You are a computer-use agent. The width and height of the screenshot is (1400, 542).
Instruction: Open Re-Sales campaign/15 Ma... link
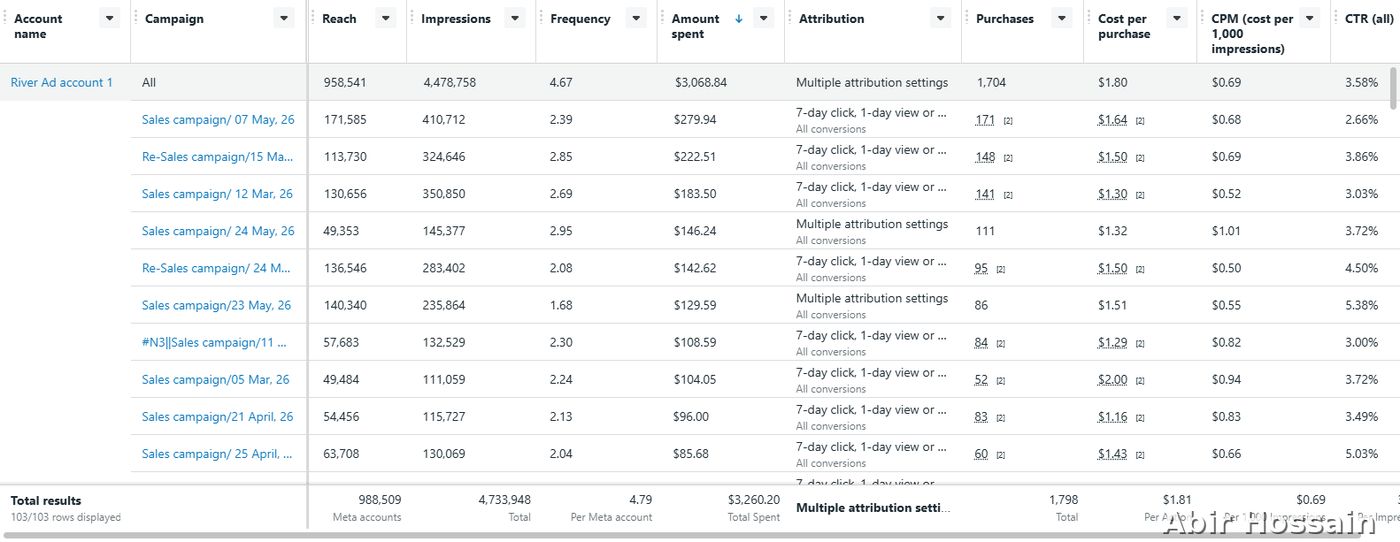tap(218, 157)
